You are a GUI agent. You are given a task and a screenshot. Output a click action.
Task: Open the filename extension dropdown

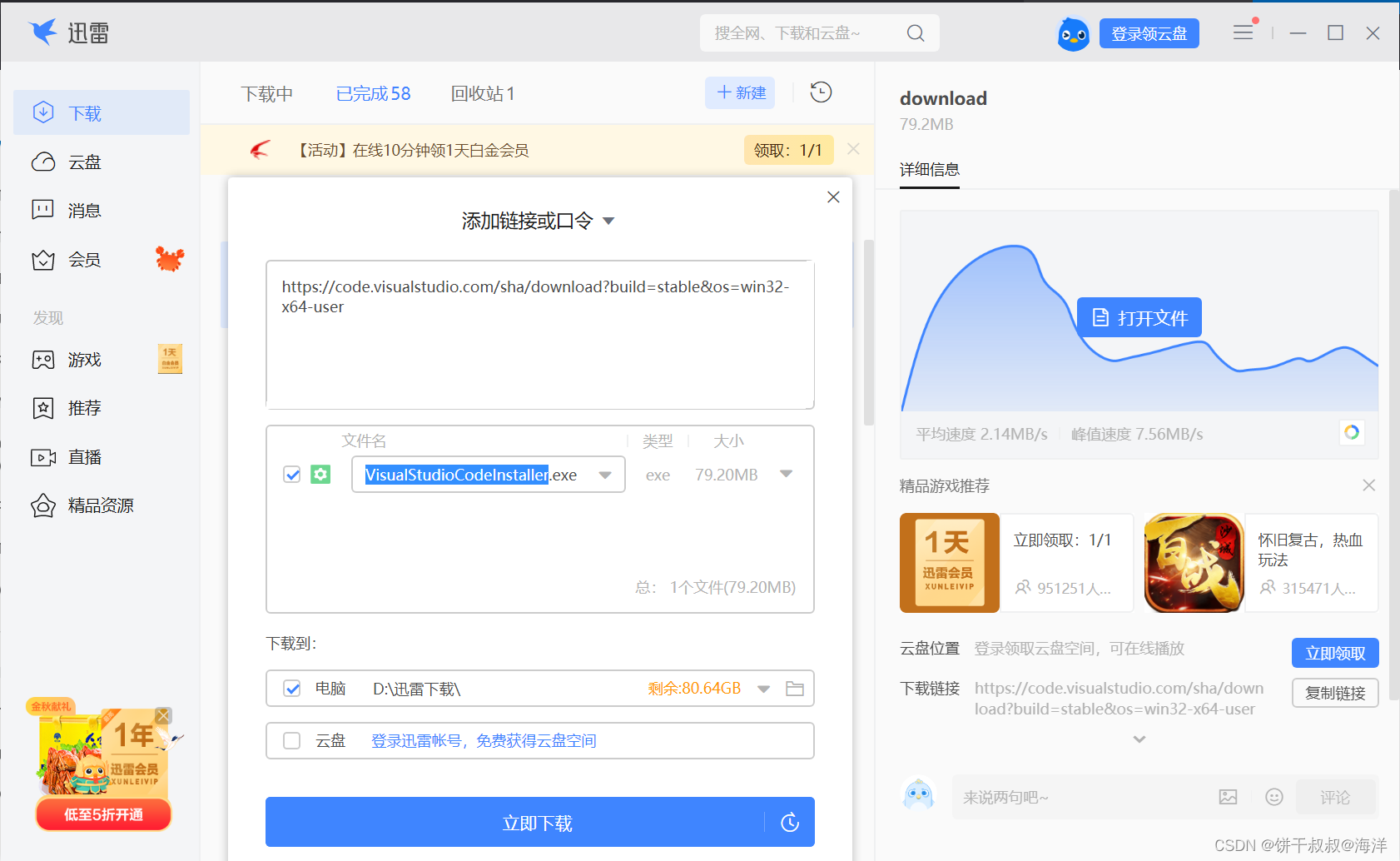605,474
